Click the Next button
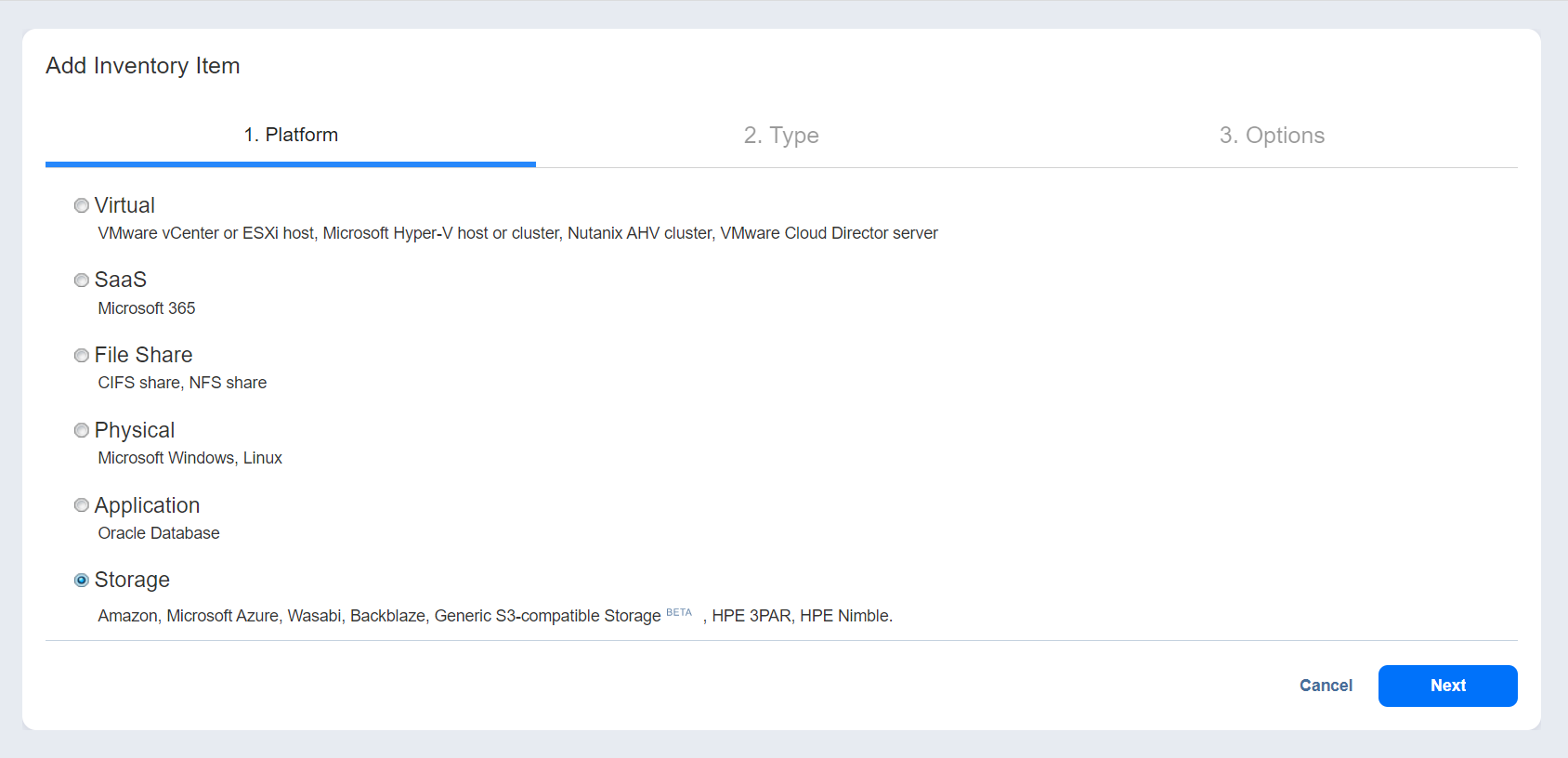This screenshot has width=1568, height=758. pyautogui.click(x=1447, y=686)
